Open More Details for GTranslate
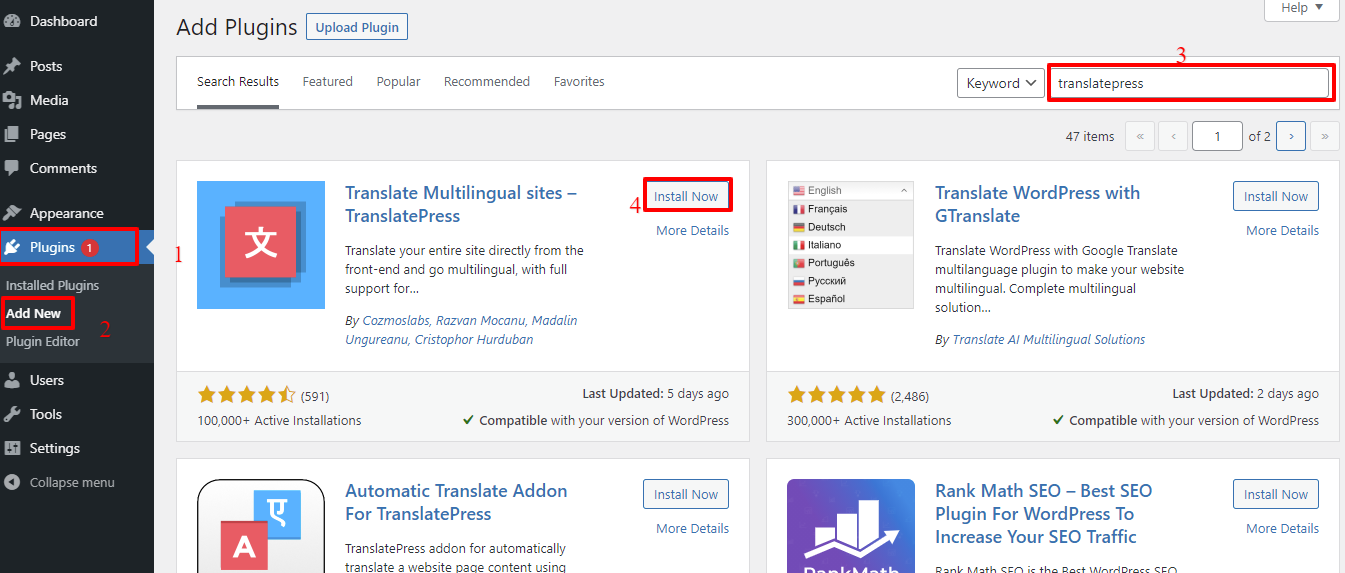This screenshot has height=573, width=1345. (1282, 230)
